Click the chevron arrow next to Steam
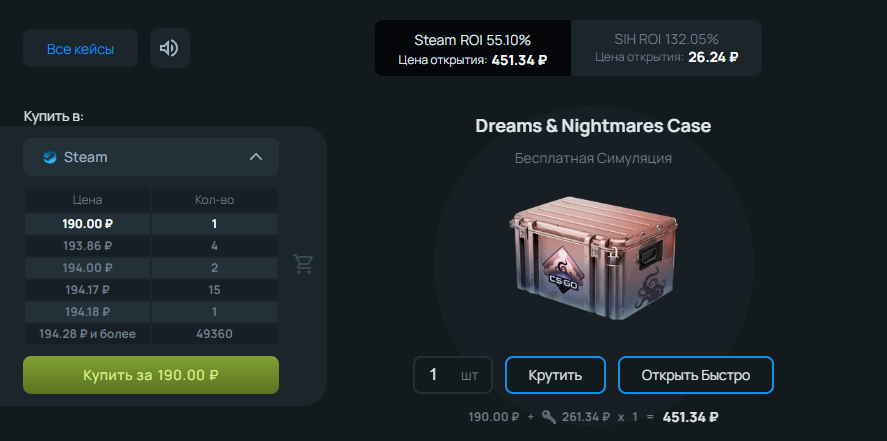Image resolution: width=887 pixels, height=441 pixels. click(x=256, y=157)
